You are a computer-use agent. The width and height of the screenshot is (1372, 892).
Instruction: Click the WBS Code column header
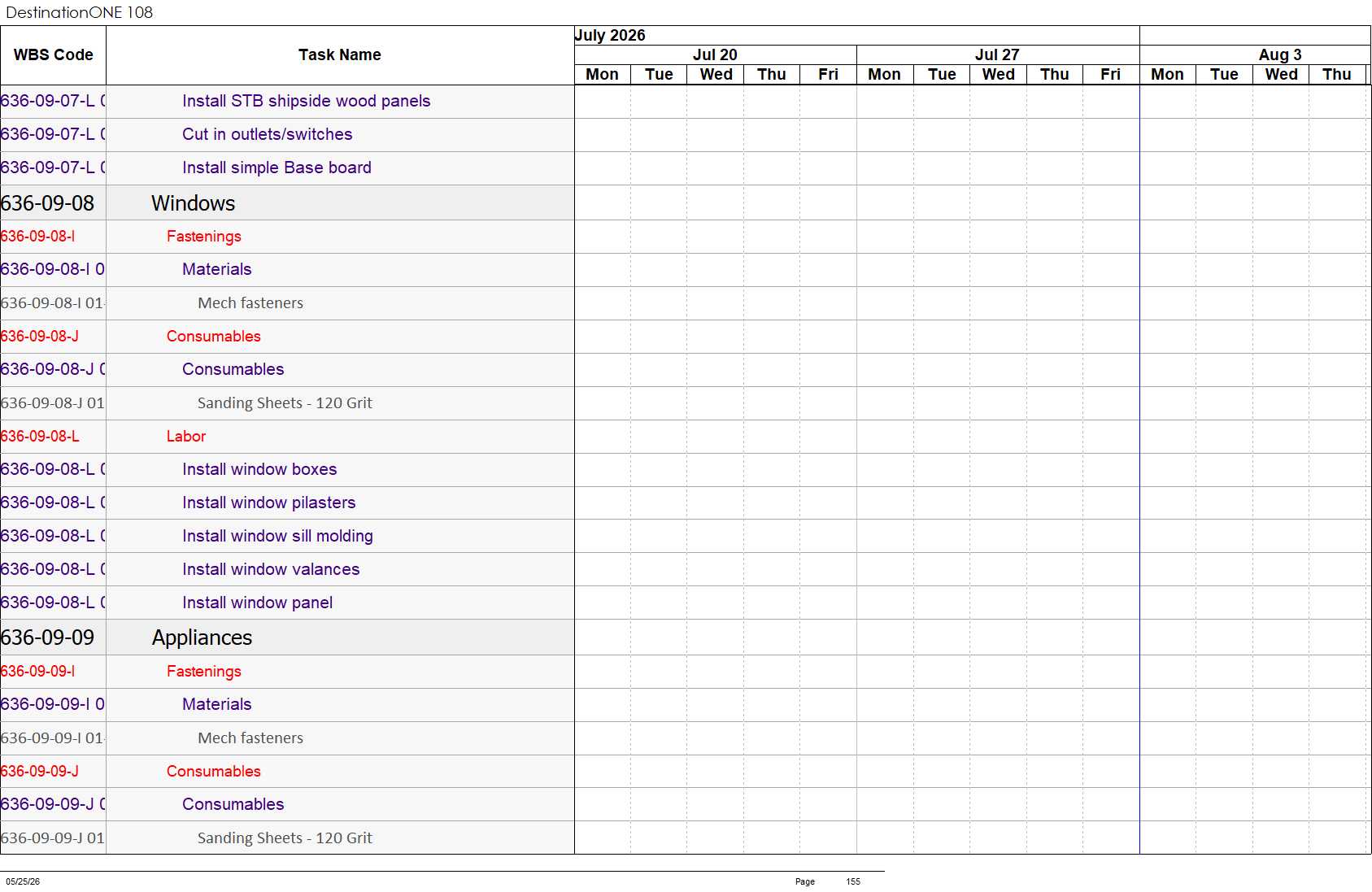click(x=53, y=55)
